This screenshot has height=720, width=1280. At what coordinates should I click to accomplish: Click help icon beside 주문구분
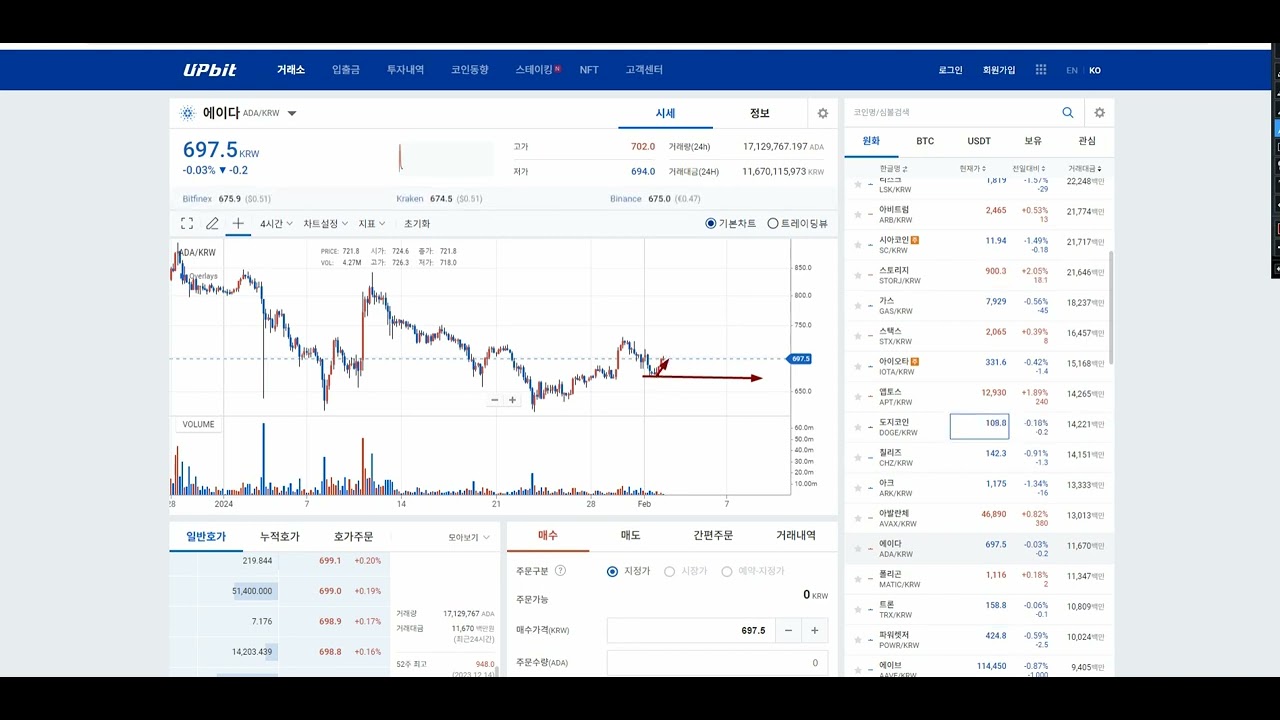pos(560,571)
